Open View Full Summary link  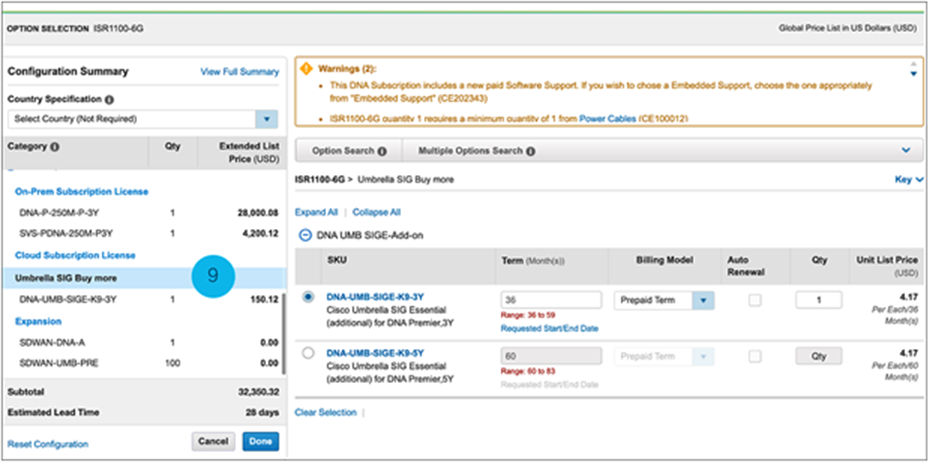239,72
